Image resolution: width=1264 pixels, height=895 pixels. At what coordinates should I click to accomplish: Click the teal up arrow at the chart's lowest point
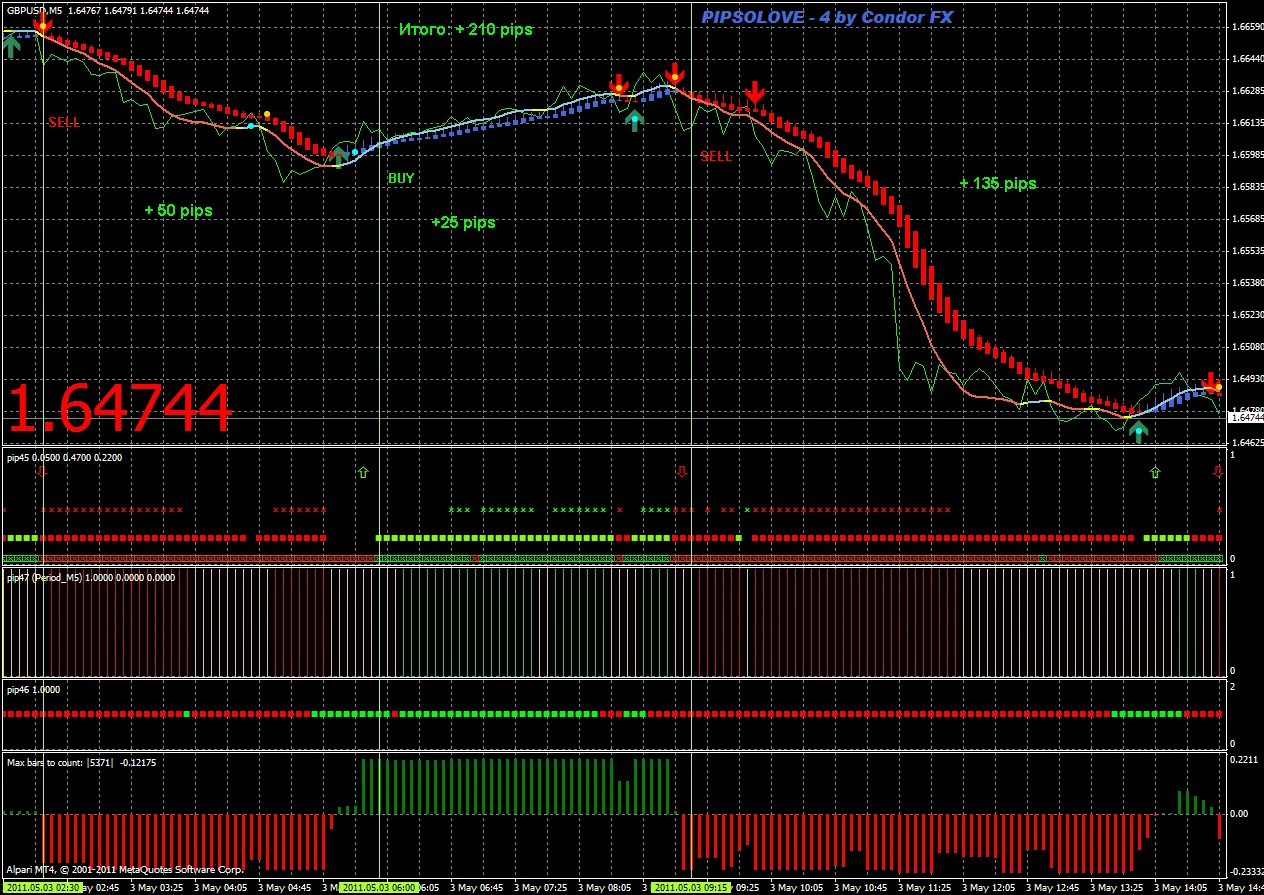click(1138, 431)
